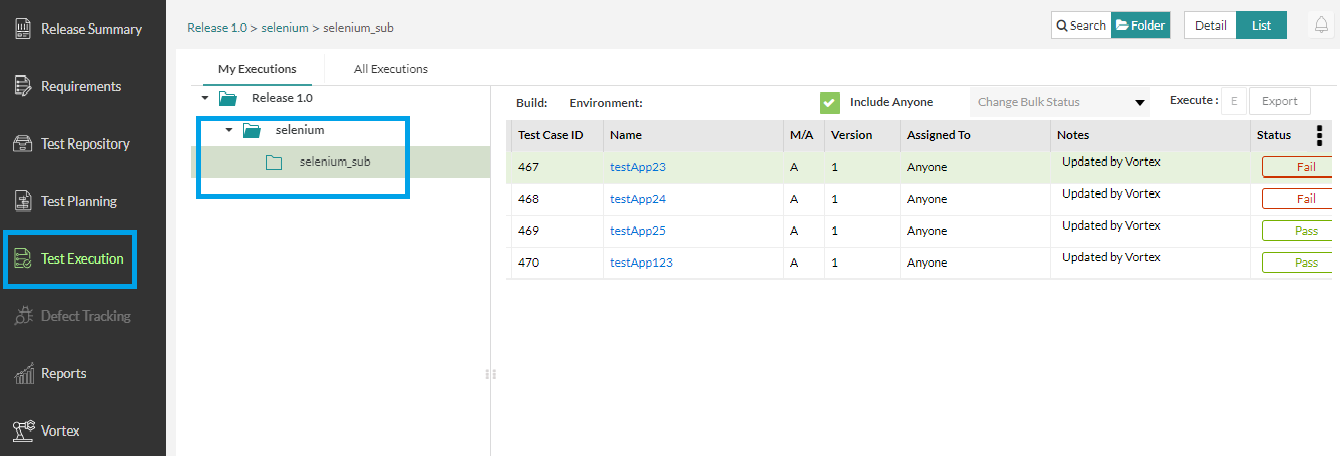The height and width of the screenshot is (460, 1340).
Task: Click the Export button
Action: pyautogui.click(x=1279, y=101)
